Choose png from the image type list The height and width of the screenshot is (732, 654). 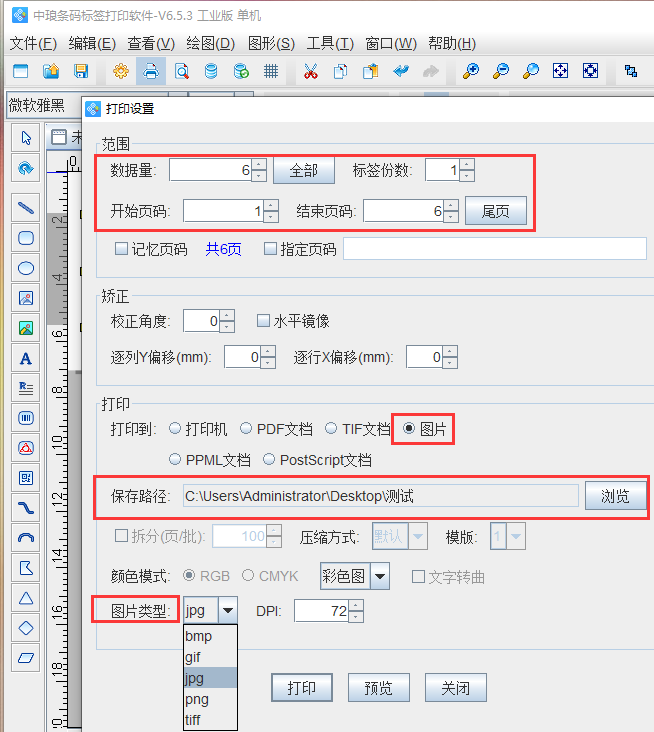pos(197,699)
